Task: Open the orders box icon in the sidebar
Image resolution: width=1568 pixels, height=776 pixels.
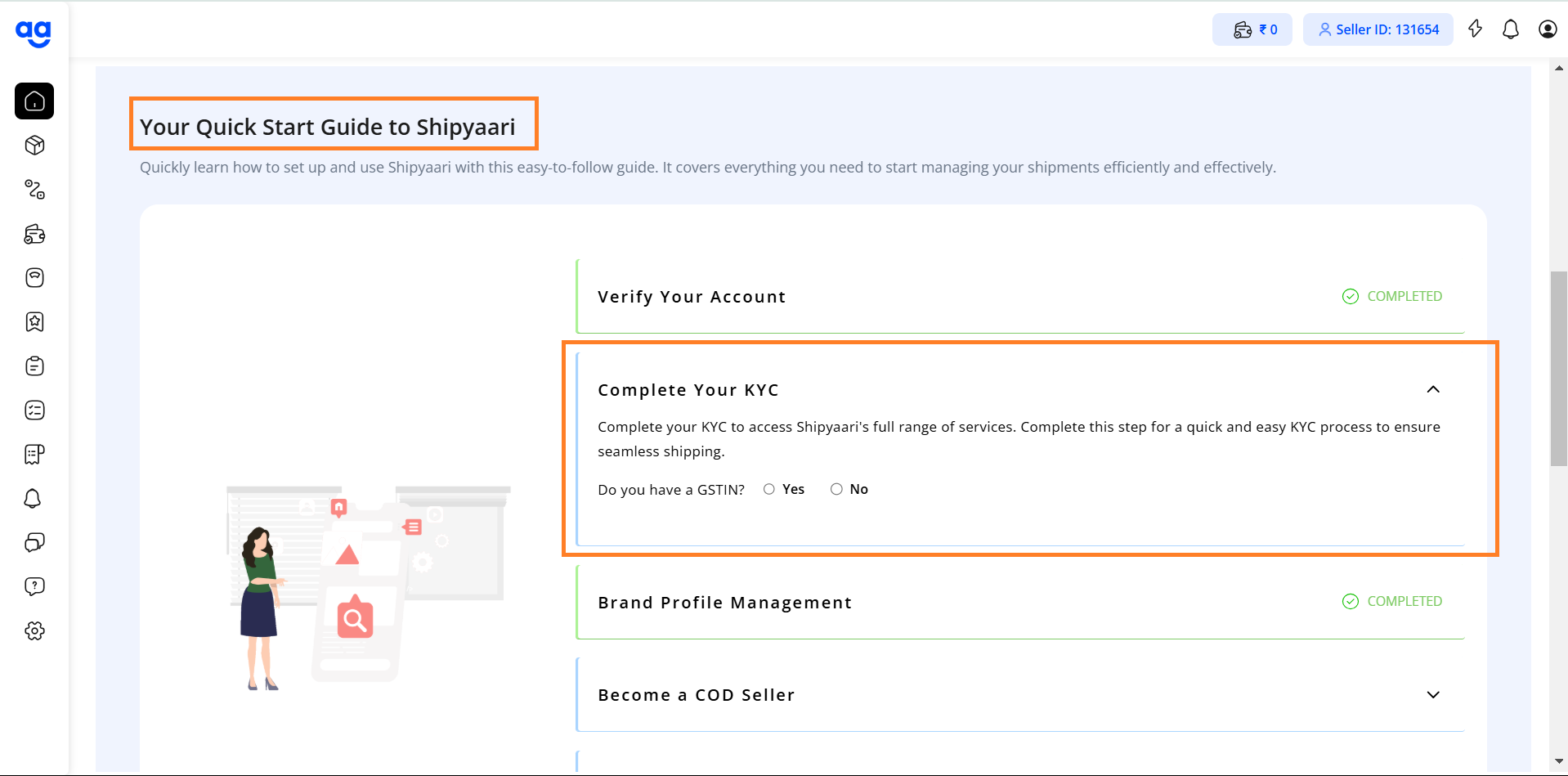Action: click(x=34, y=146)
